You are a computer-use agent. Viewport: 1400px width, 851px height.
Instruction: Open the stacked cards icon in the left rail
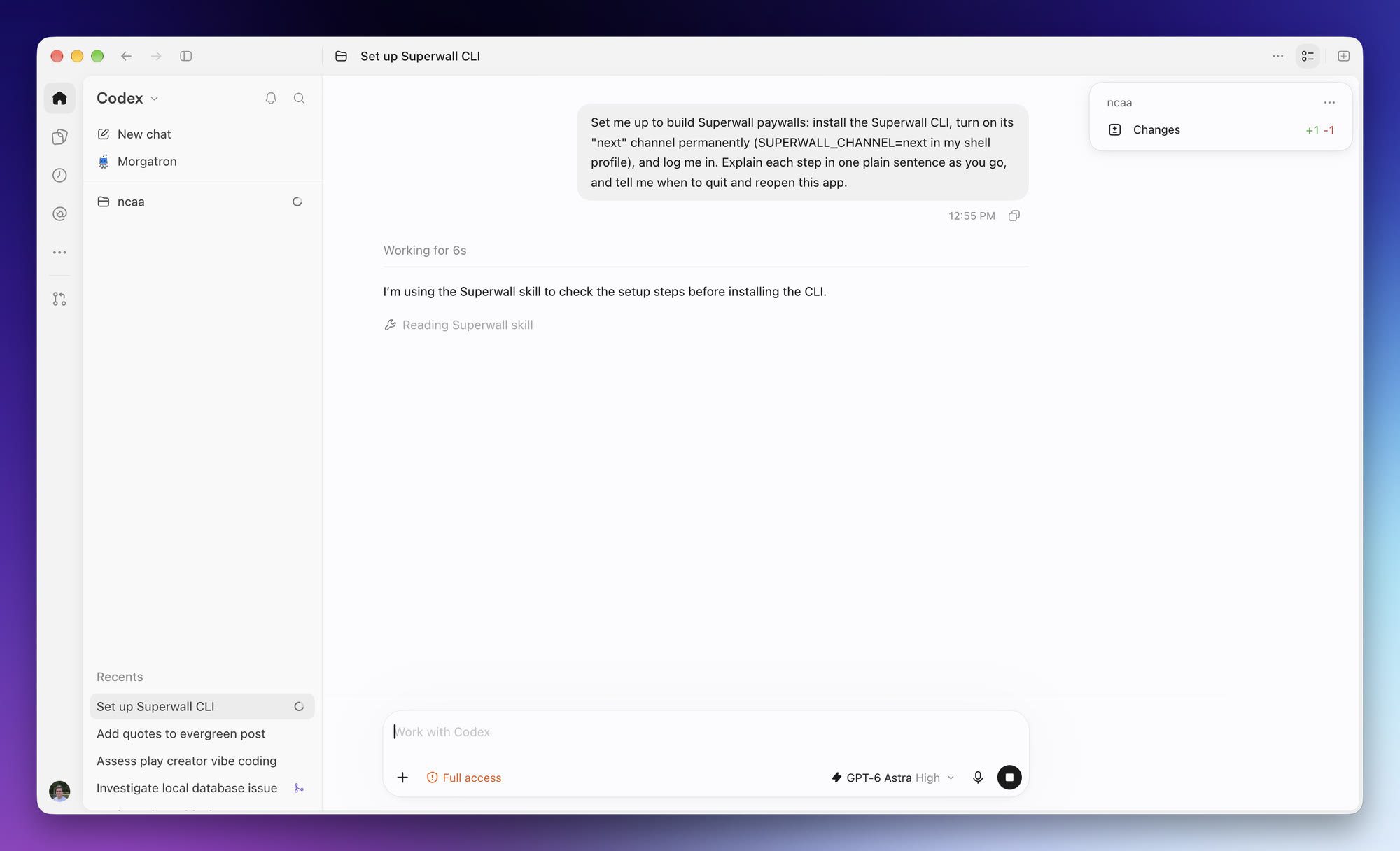pos(59,136)
